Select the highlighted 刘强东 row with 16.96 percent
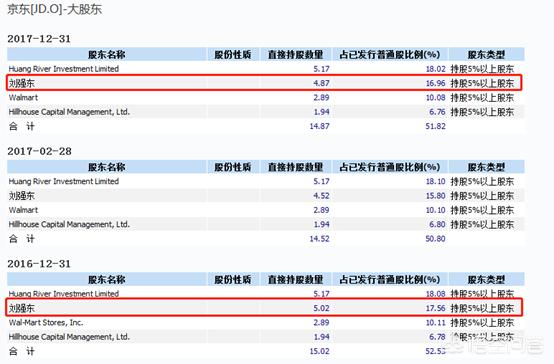 pos(264,83)
